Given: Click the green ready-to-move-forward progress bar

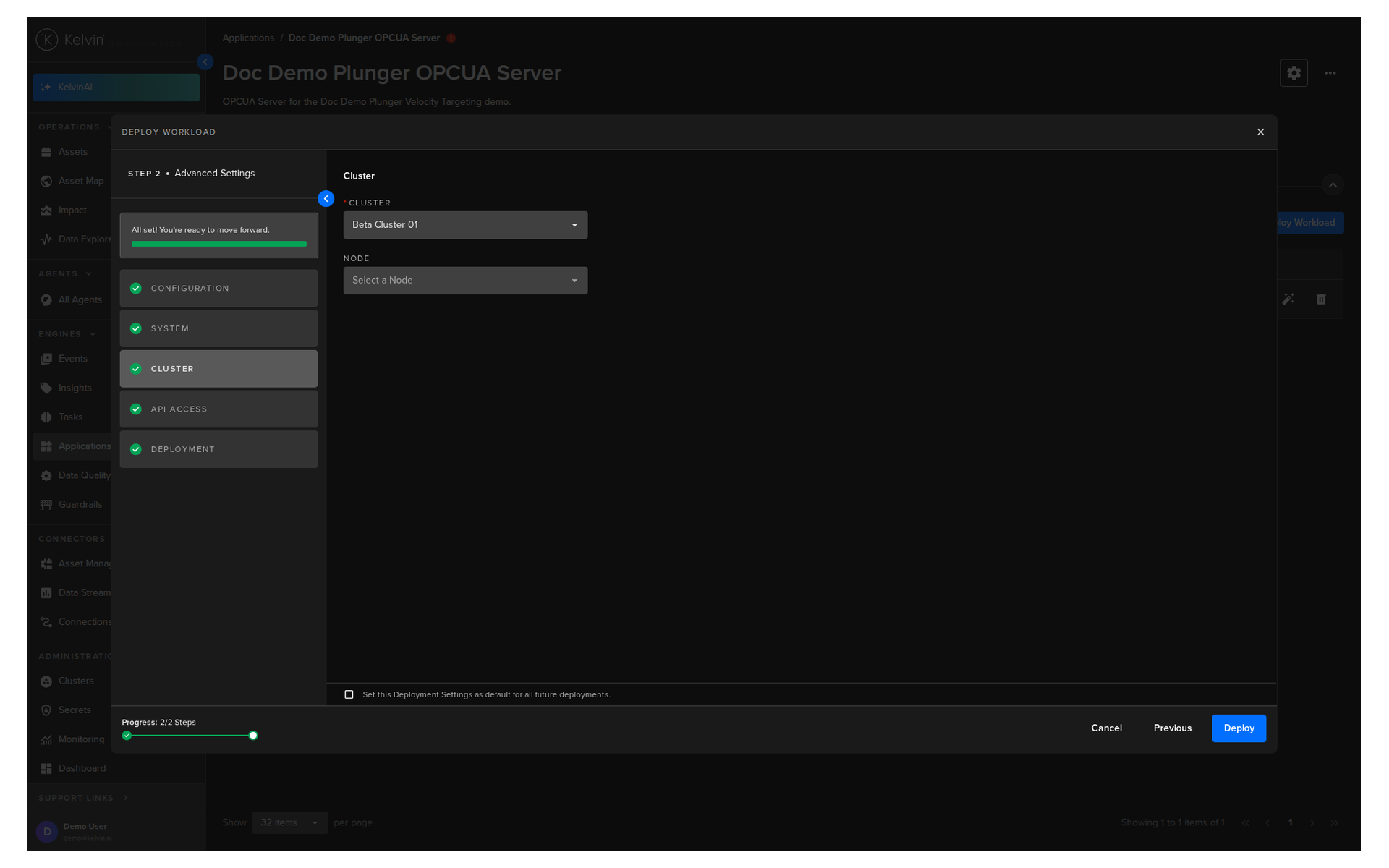Looking at the screenshot, I should [x=218, y=244].
